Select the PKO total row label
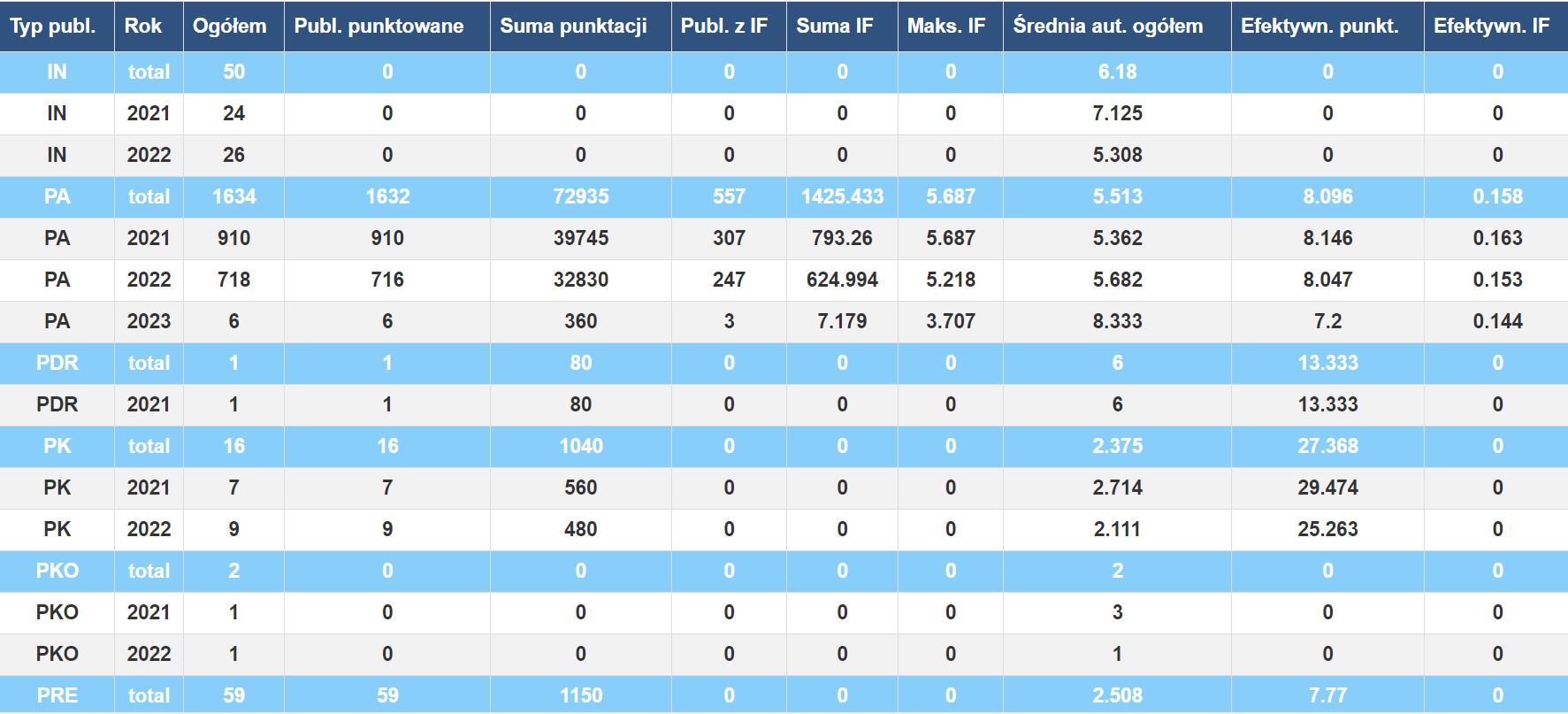Screen dimensions: 1568x714 click(x=57, y=571)
